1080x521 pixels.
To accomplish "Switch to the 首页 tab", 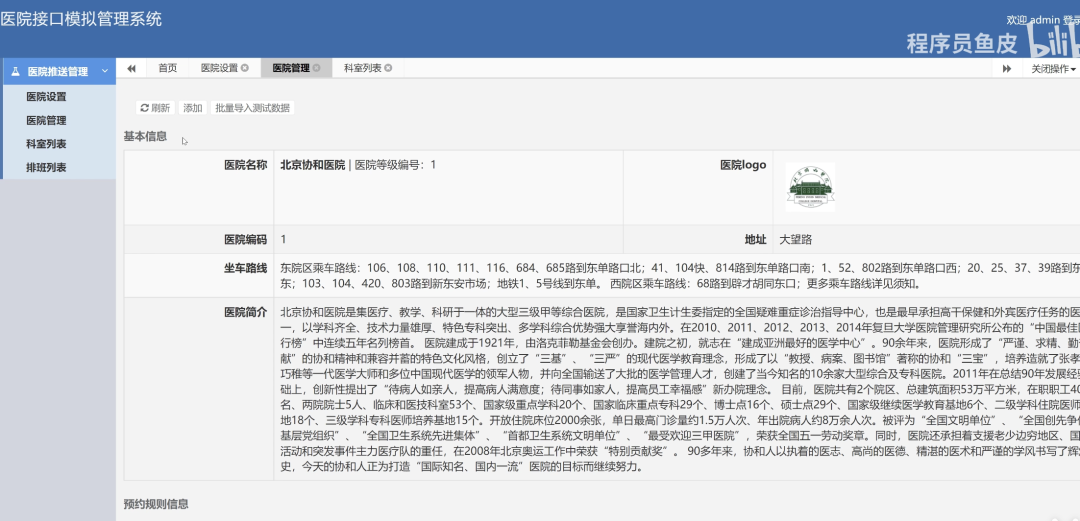I will (167, 68).
